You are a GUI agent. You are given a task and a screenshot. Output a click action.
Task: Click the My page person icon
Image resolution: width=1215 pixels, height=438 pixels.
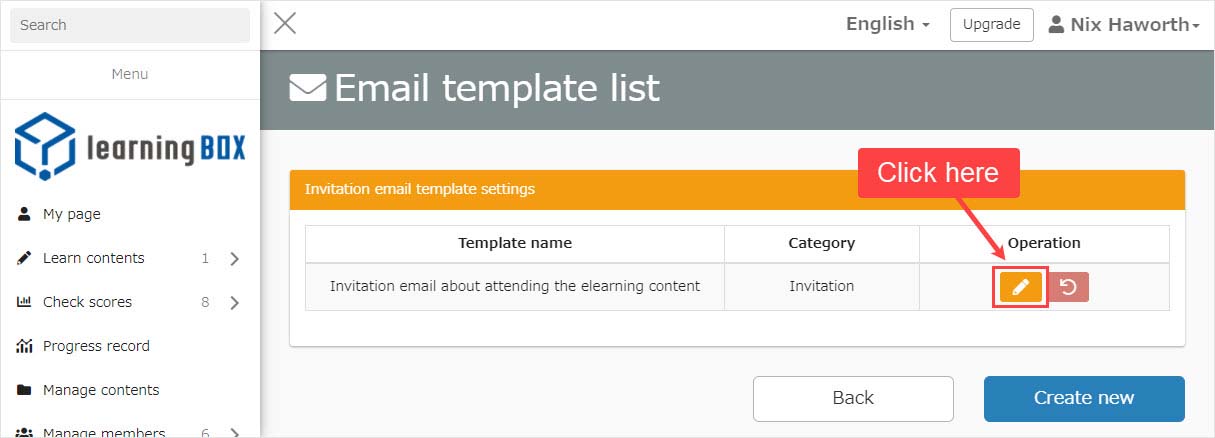point(25,214)
